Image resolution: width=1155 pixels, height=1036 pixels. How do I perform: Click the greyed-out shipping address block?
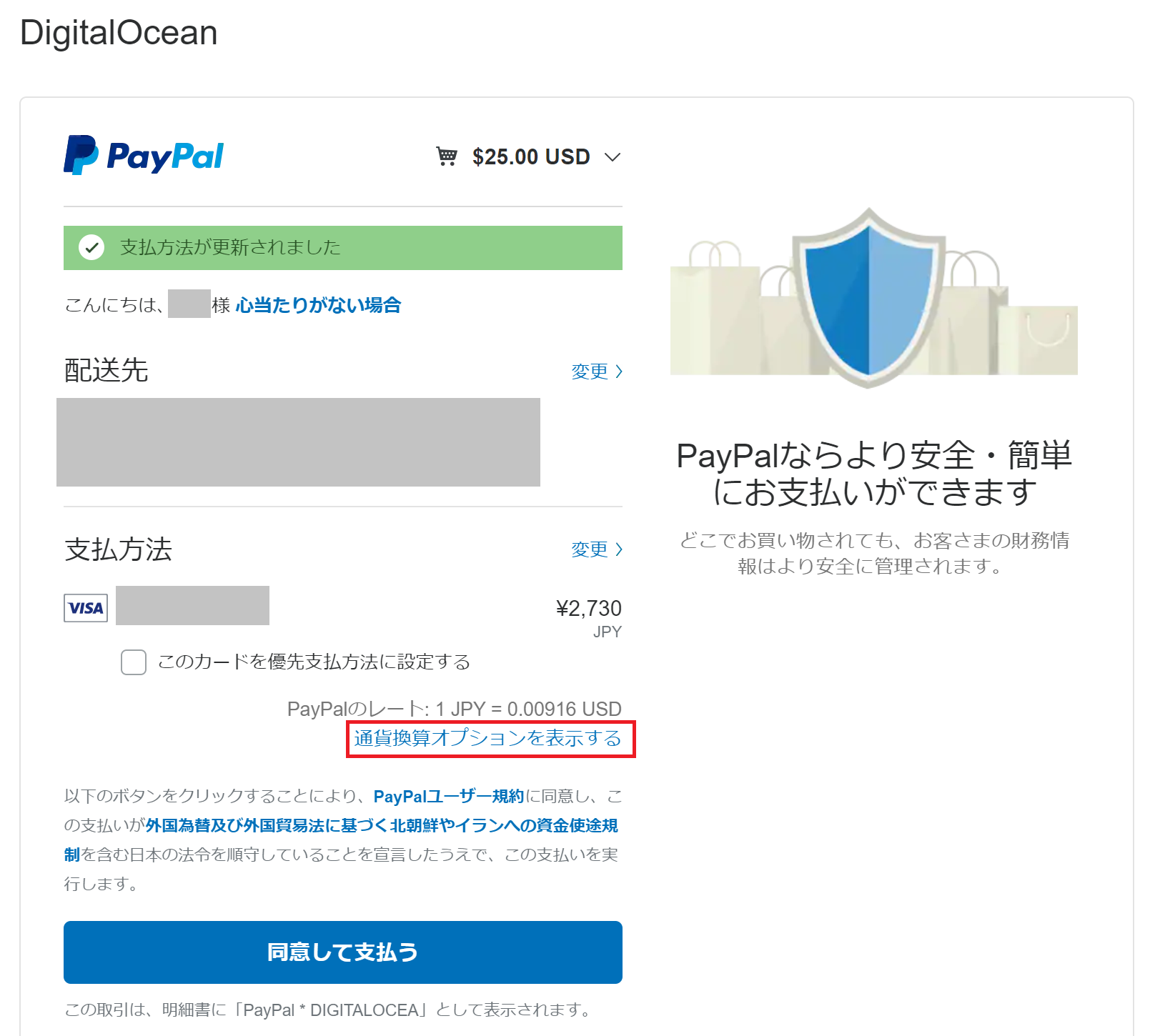point(298,442)
